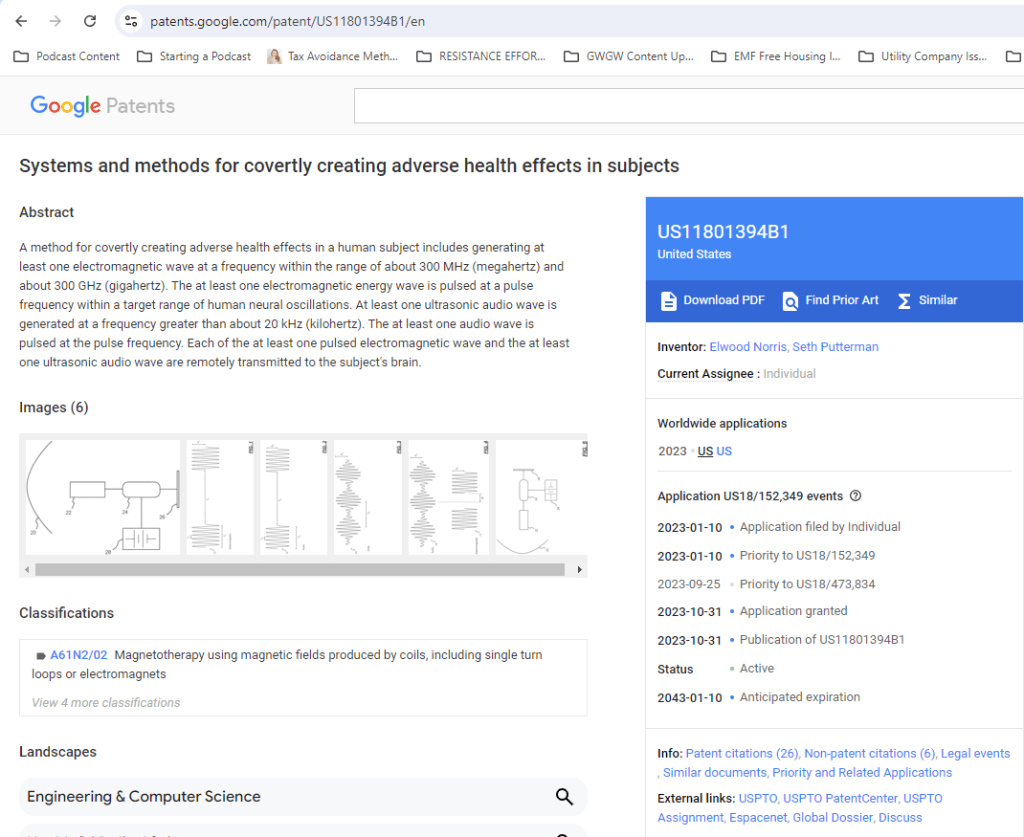Reload the page with refresh icon
The height and width of the screenshot is (837, 1024).
[90, 21]
